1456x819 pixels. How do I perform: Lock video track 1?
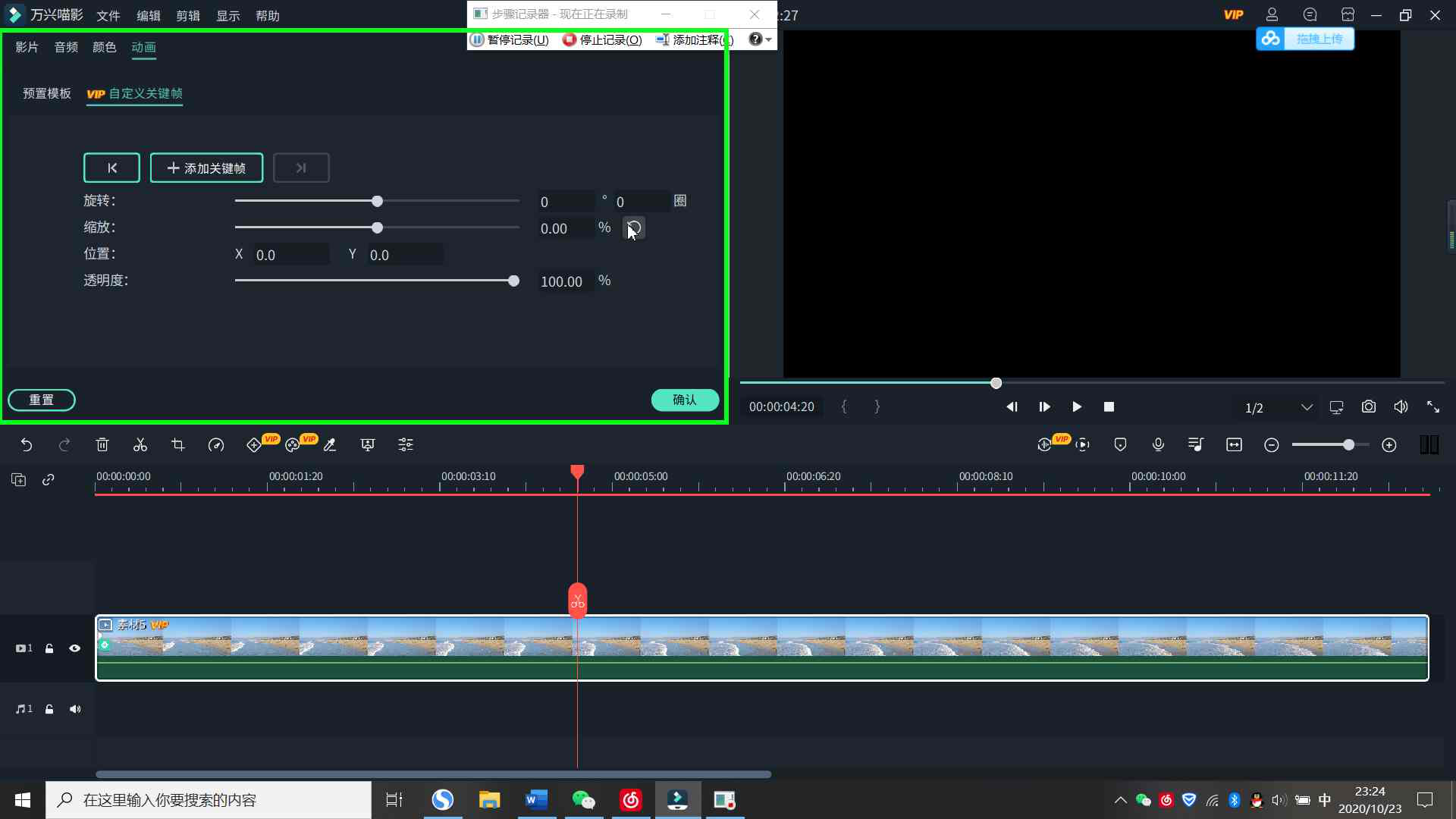coord(49,648)
